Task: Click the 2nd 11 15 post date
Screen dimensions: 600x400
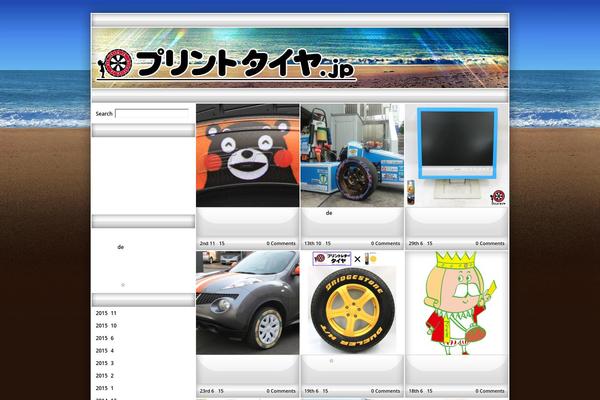Action: pyautogui.click(x=212, y=243)
